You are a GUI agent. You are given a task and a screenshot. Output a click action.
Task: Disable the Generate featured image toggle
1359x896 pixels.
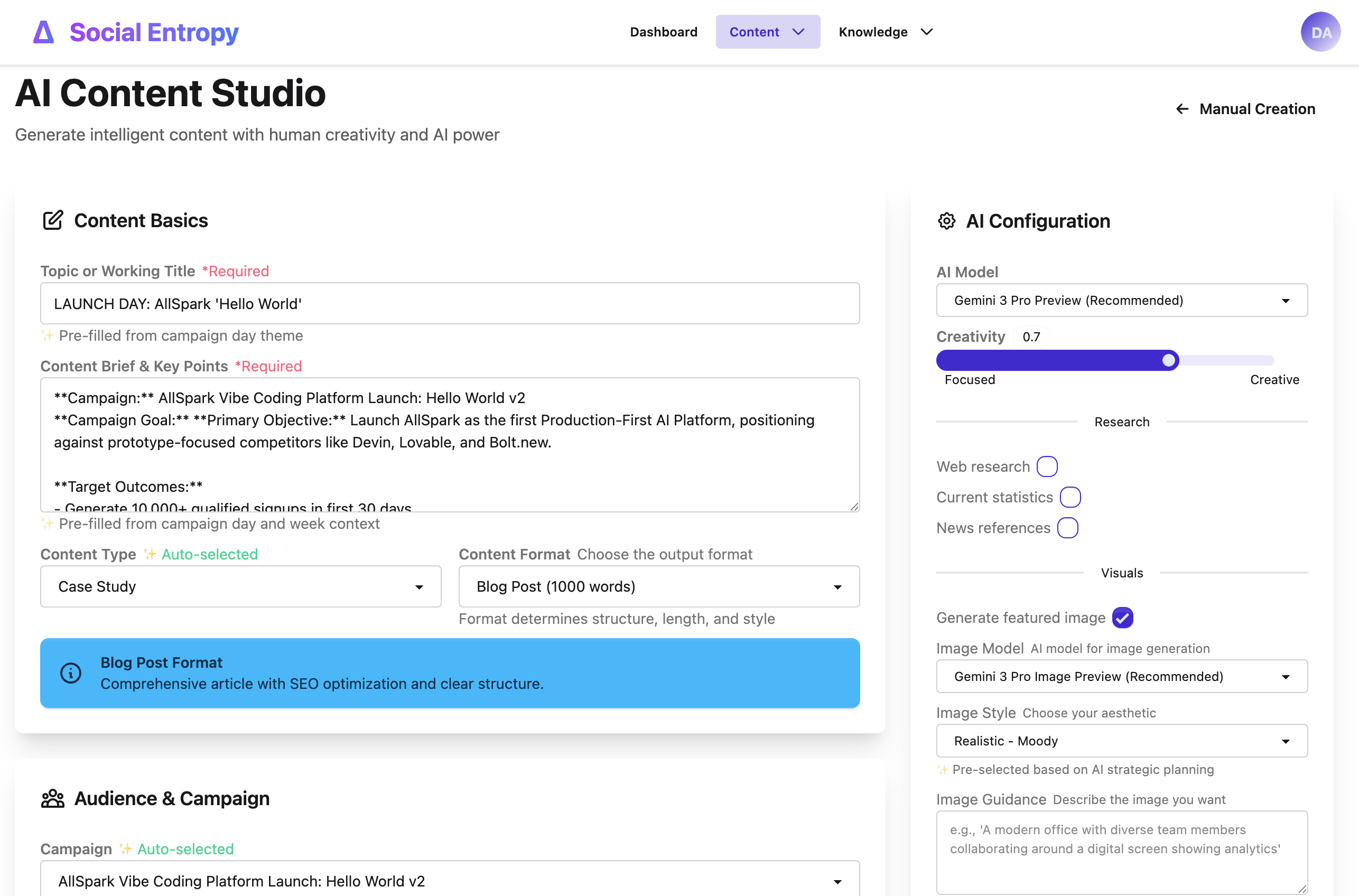click(1122, 618)
